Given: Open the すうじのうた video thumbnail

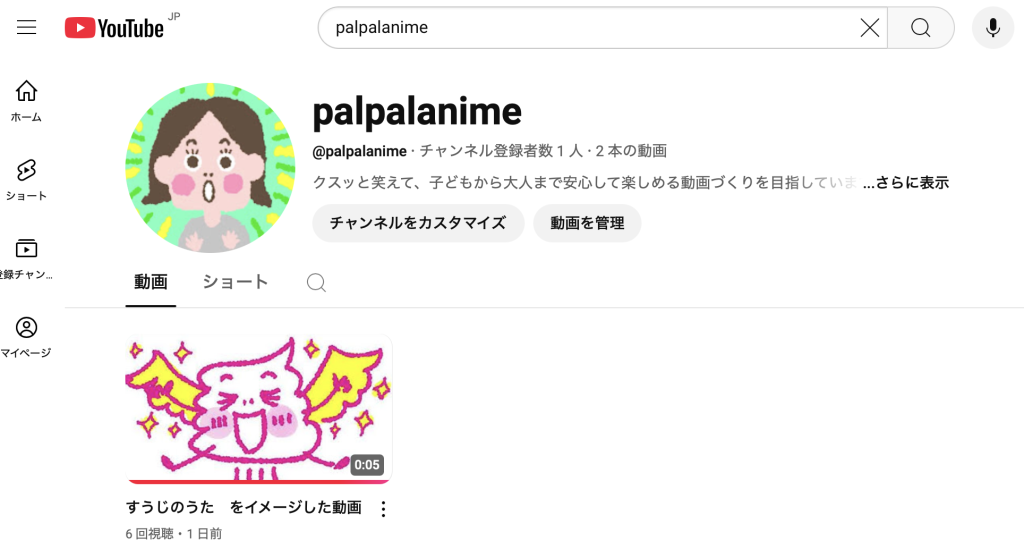Looking at the screenshot, I should pyautogui.click(x=259, y=409).
